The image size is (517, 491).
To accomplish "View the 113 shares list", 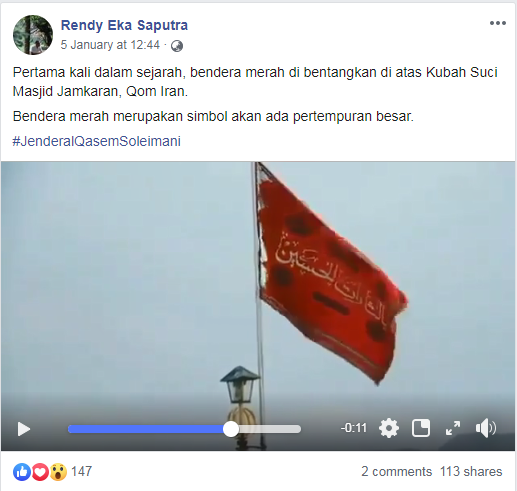I will coord(471,472).
